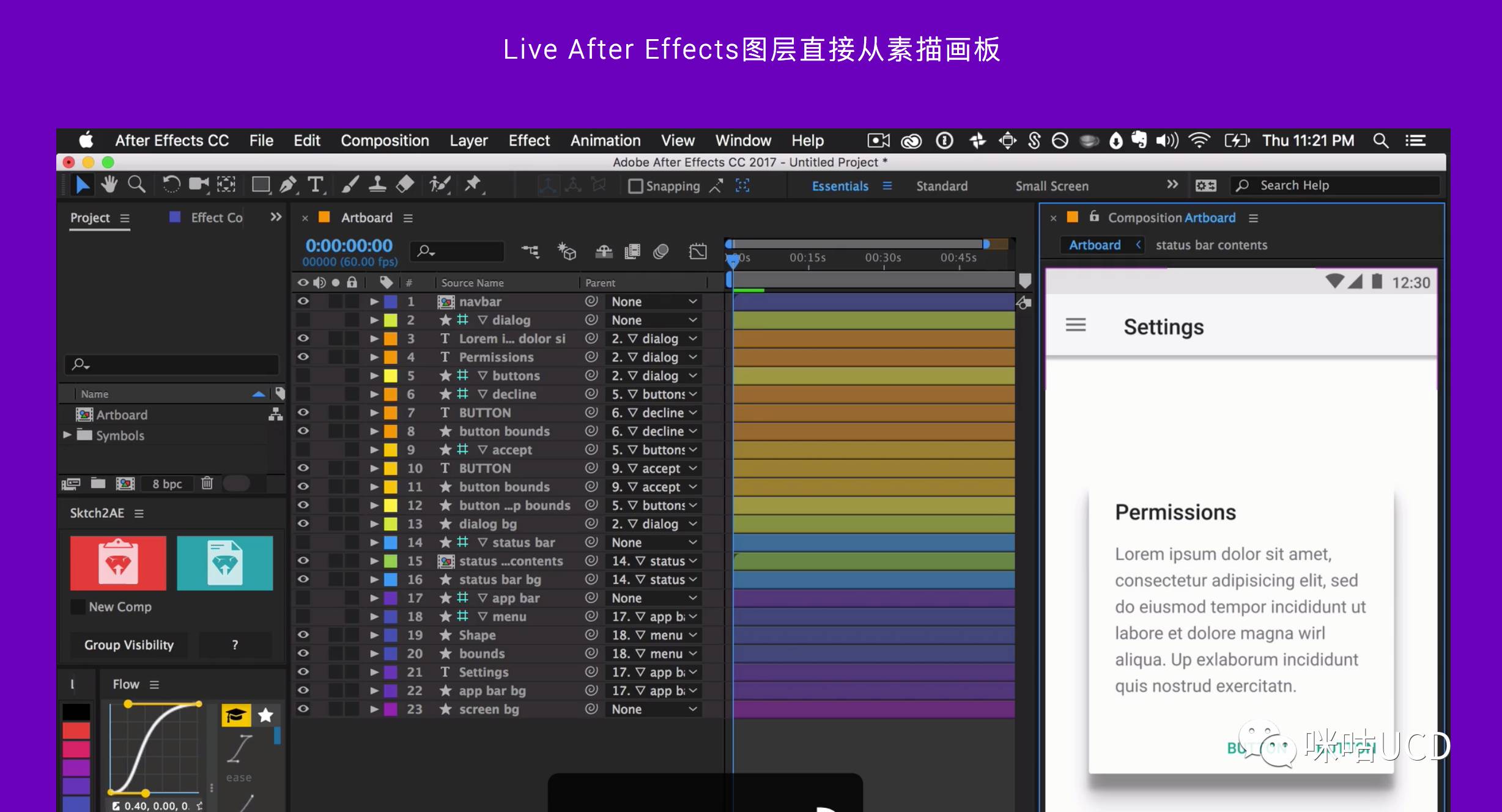This screenshot has width=1502, height=812.
Task: Open the Animation menu
Action: click(605, 141)
